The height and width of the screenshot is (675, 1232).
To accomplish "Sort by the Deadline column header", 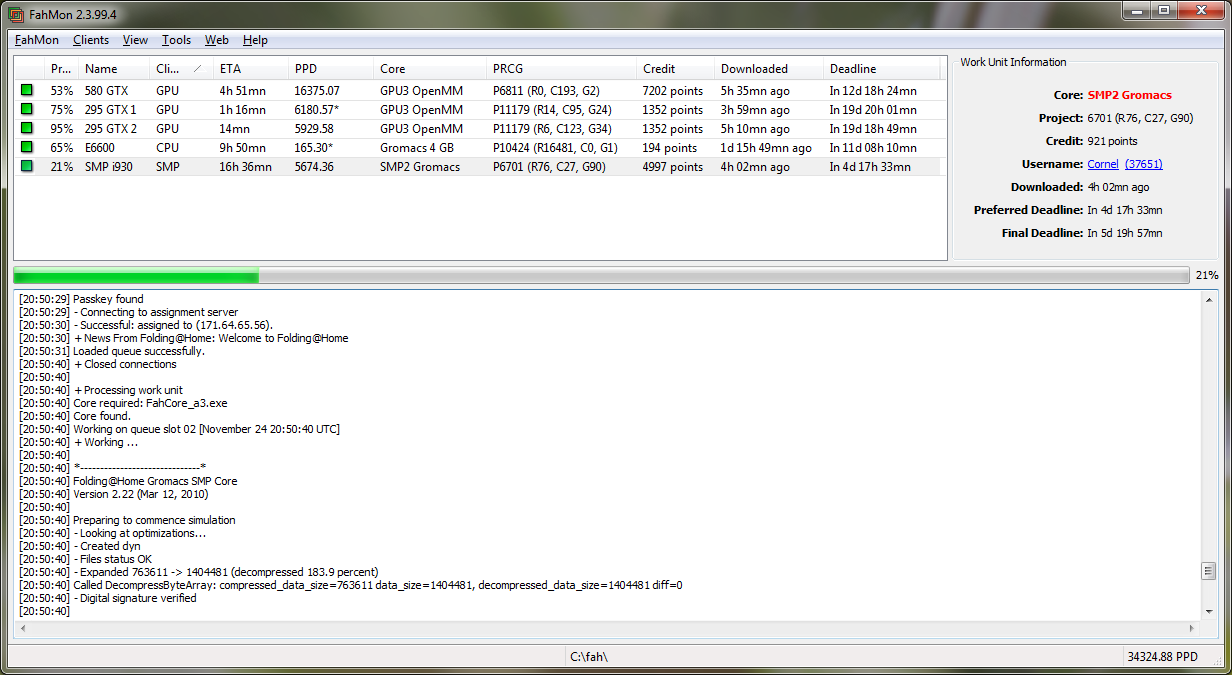I will [x=881, y=69].
